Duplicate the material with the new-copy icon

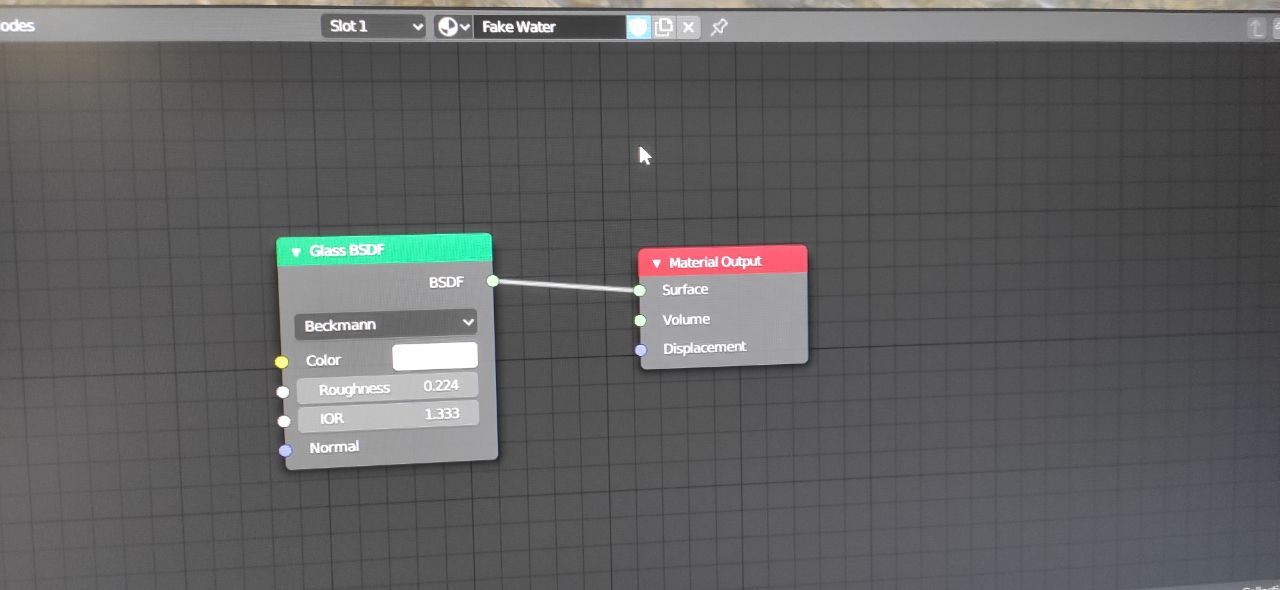click(x=663, y=27)
